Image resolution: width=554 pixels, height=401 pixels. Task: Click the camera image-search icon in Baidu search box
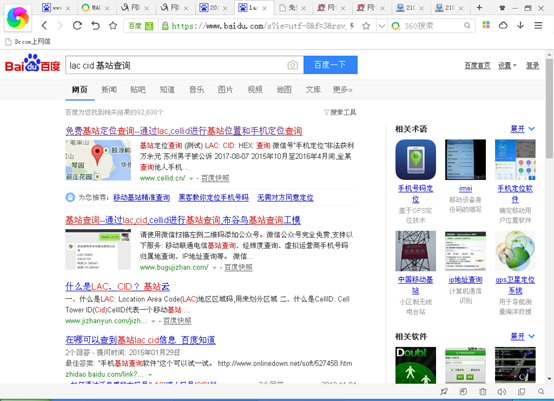click(292, 65)
